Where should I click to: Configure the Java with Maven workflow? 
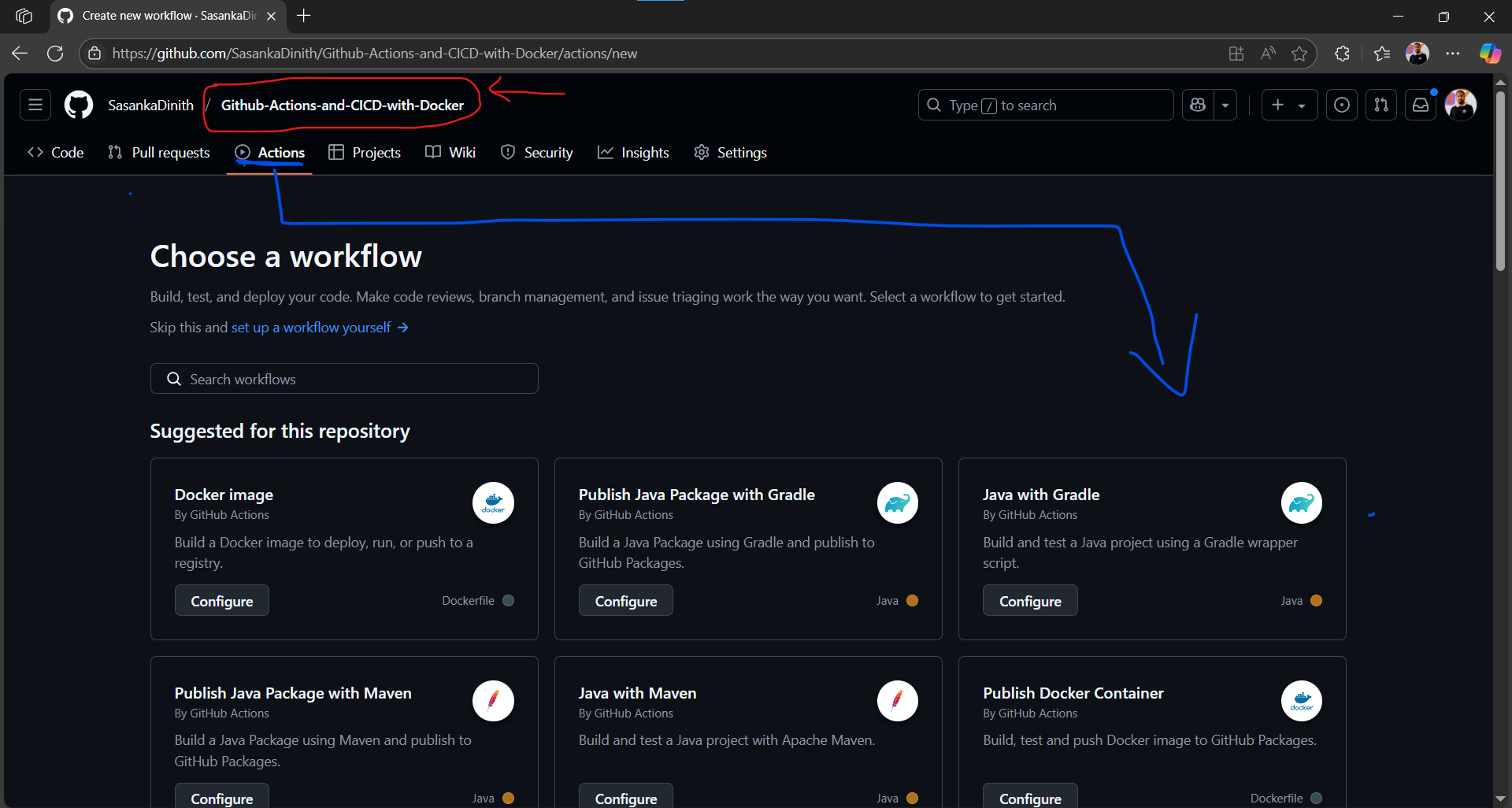point(626,796)
